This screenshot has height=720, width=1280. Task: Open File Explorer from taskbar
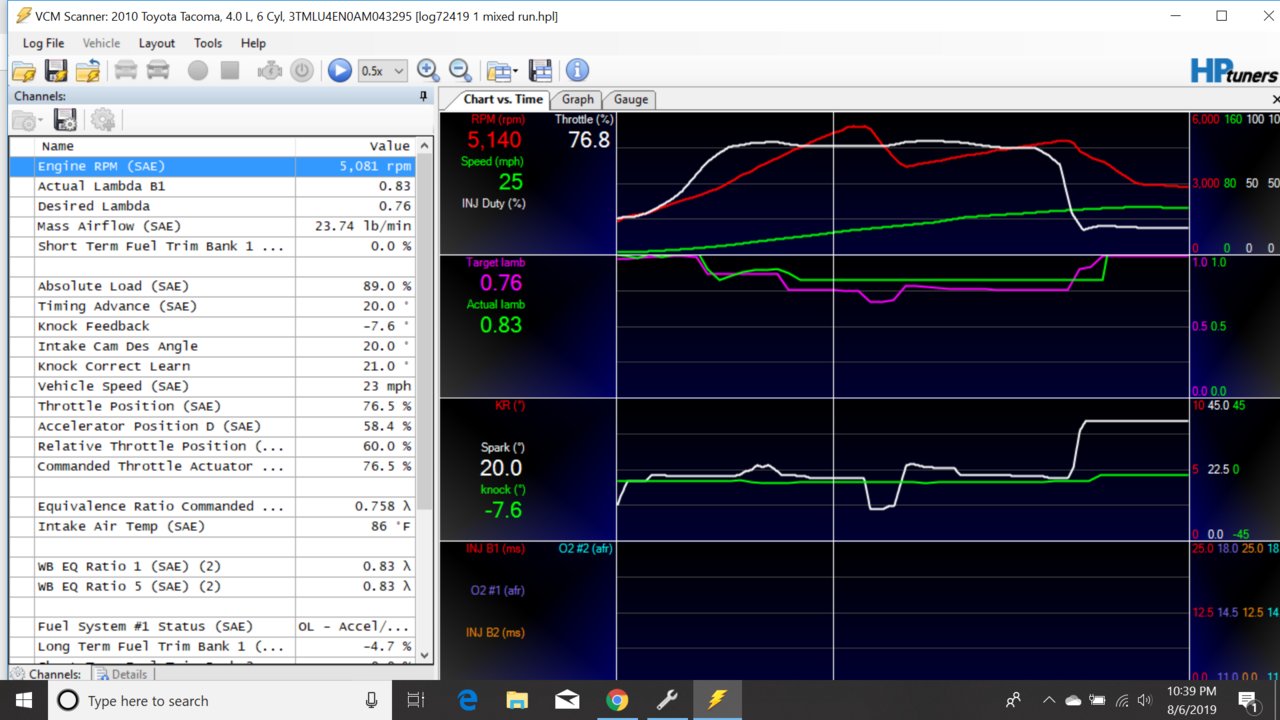[517, 700]
